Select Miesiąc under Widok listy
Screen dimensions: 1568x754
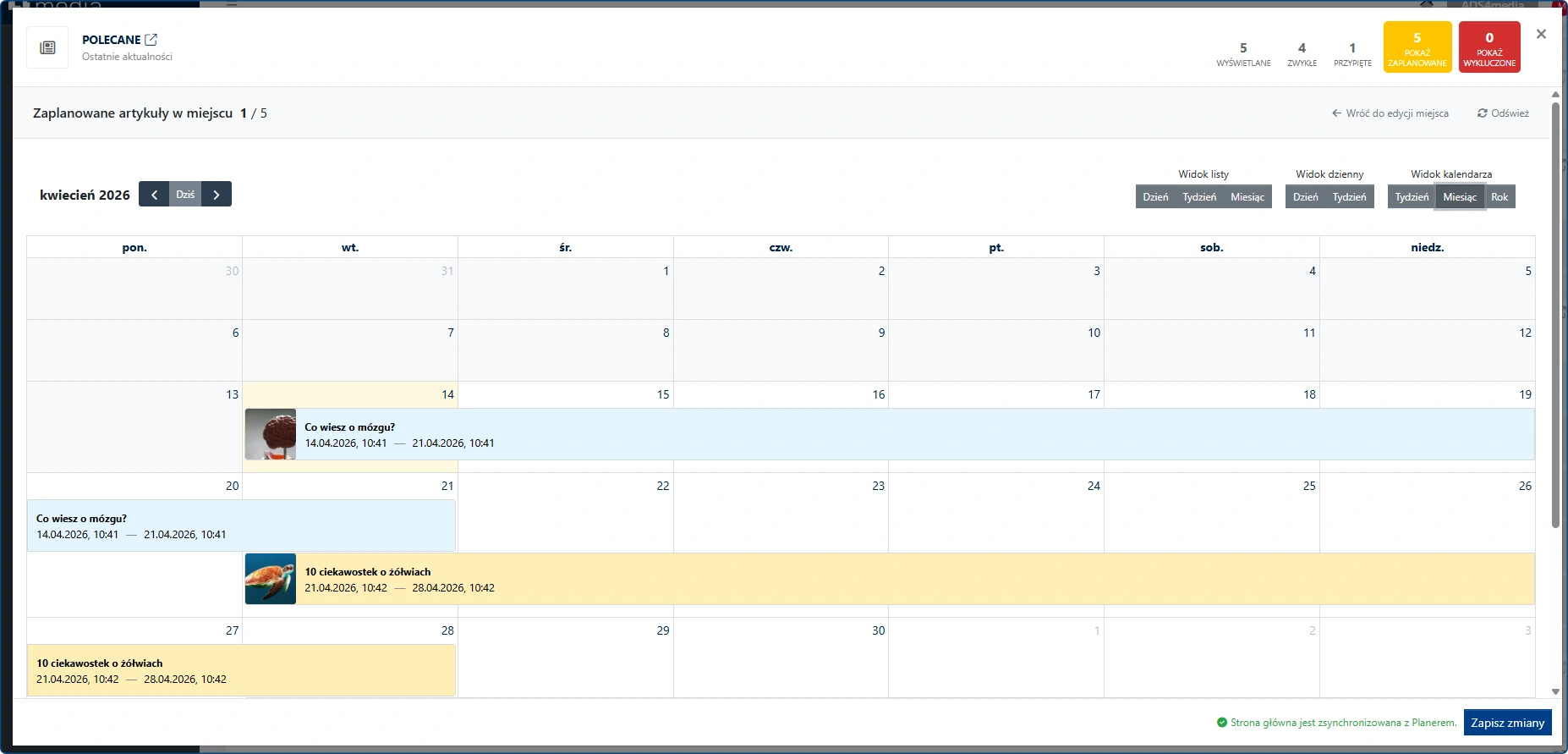pos(1247,197)
